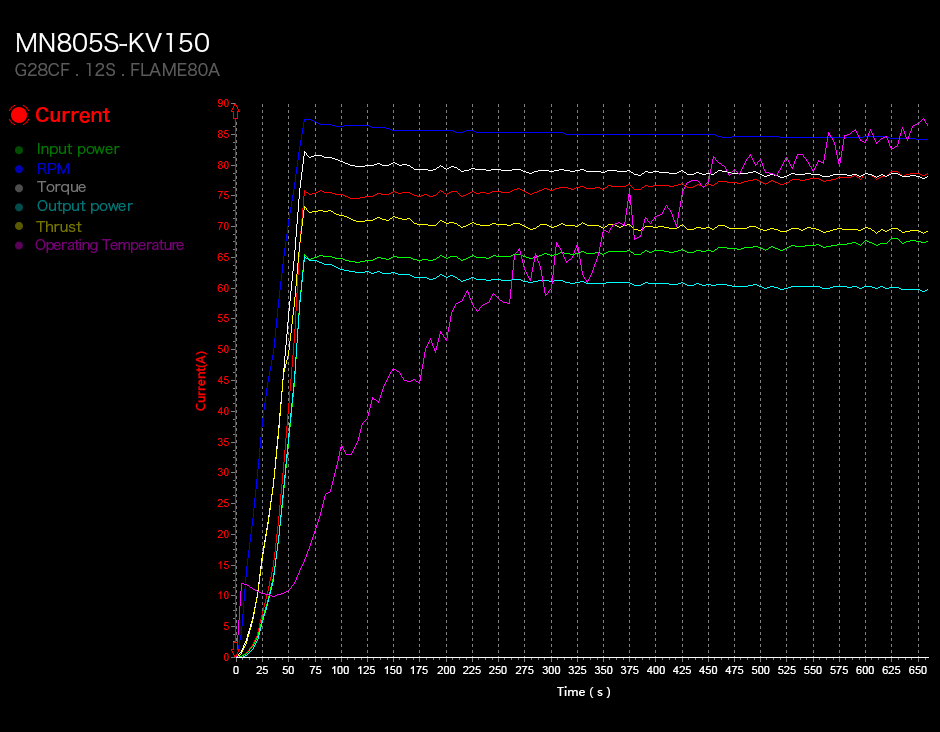
Task: Click the red Current selected dot icon
Action: coord(19,115)
